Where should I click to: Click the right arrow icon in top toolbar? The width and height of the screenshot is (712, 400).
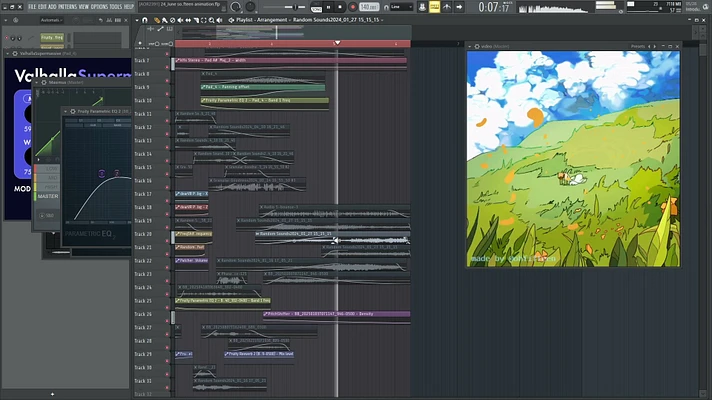point(459,7)
